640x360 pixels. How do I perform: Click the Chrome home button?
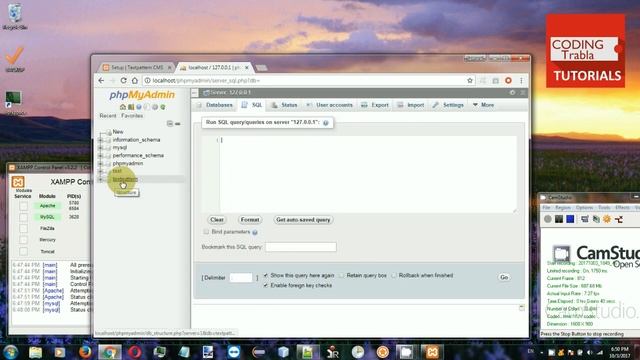135,80
